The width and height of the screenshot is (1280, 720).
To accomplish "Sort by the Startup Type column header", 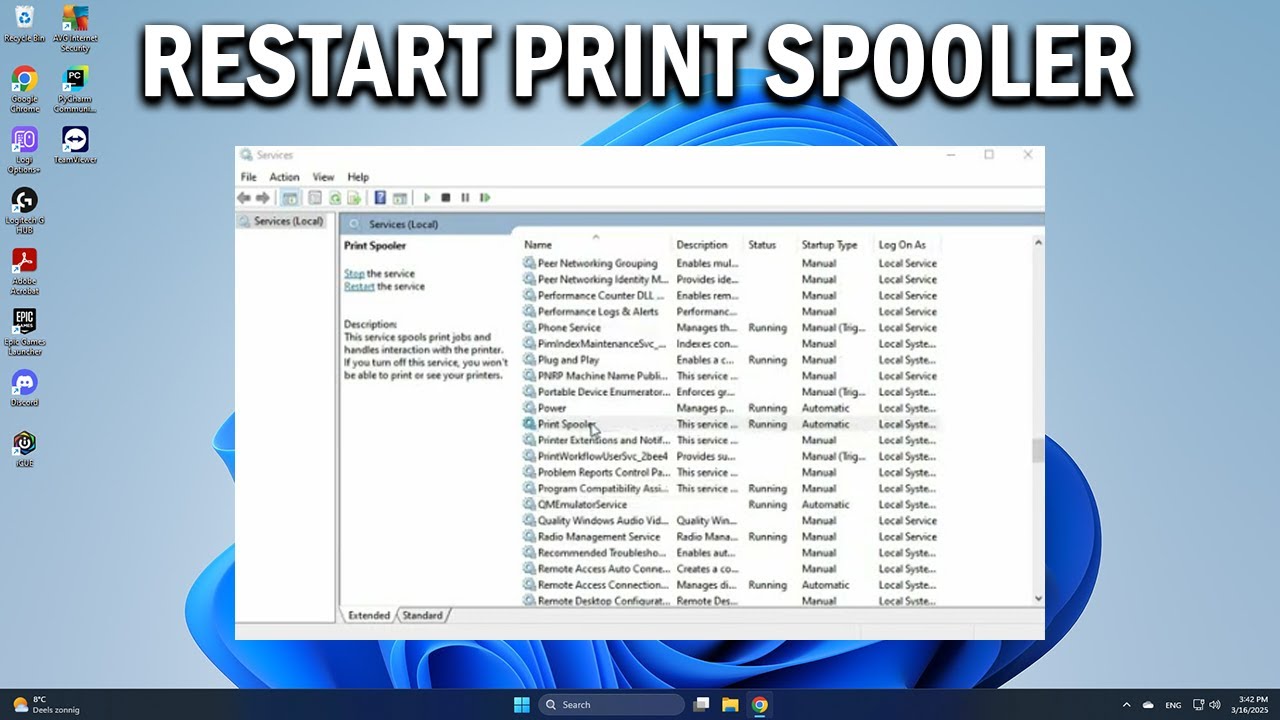I will 836,244.
